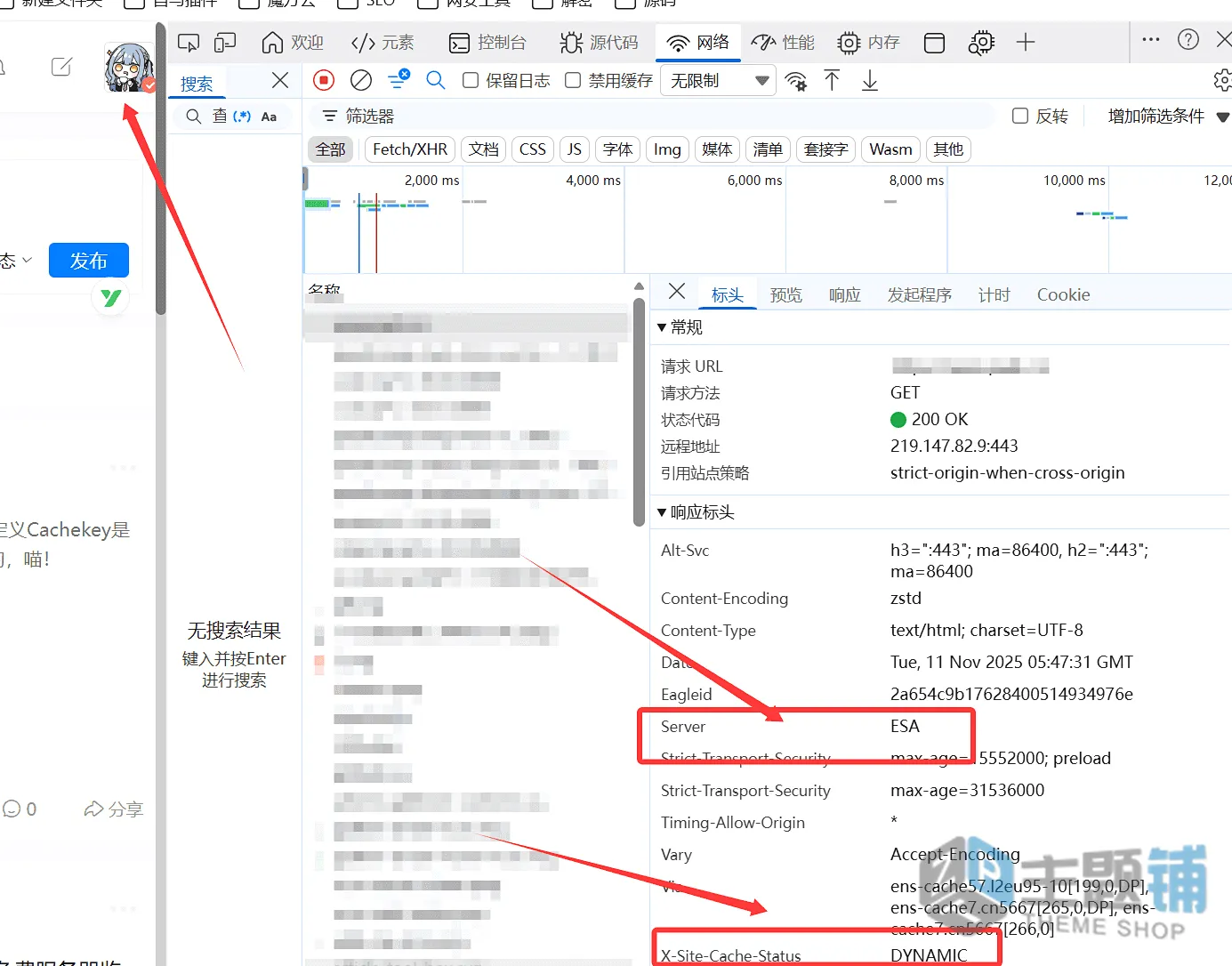This screenshot has width=1232, height=966.
Task: Open network settings gear icon
Action: click(1223, 81)
